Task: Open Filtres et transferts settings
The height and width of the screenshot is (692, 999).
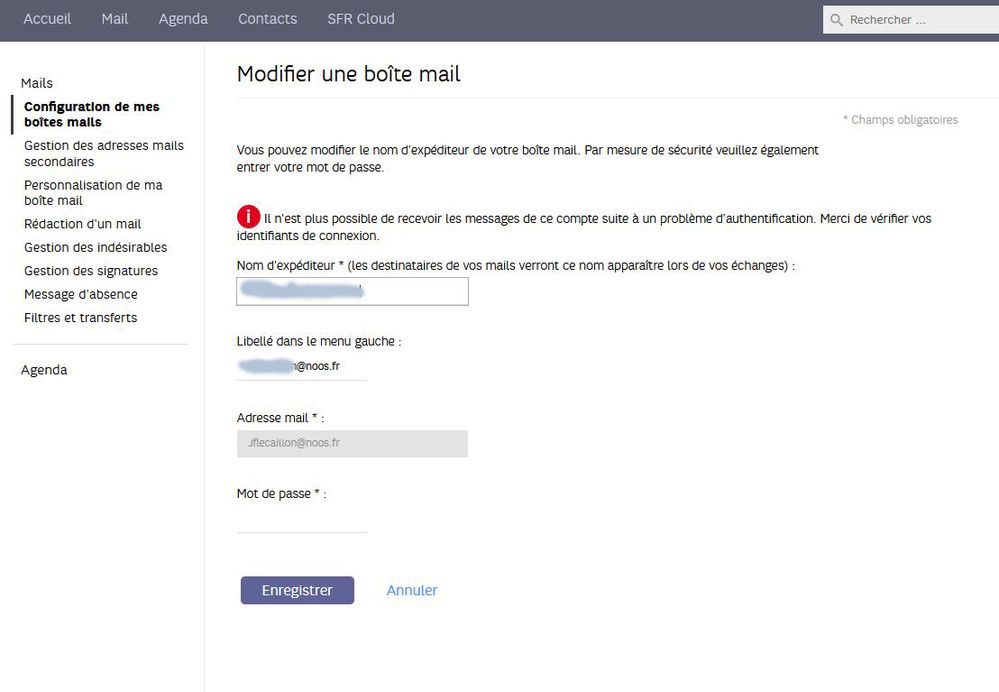Action: [81, 317]
